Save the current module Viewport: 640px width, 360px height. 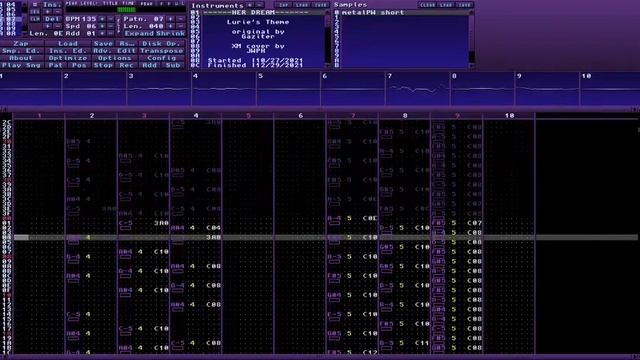[103, 43]
